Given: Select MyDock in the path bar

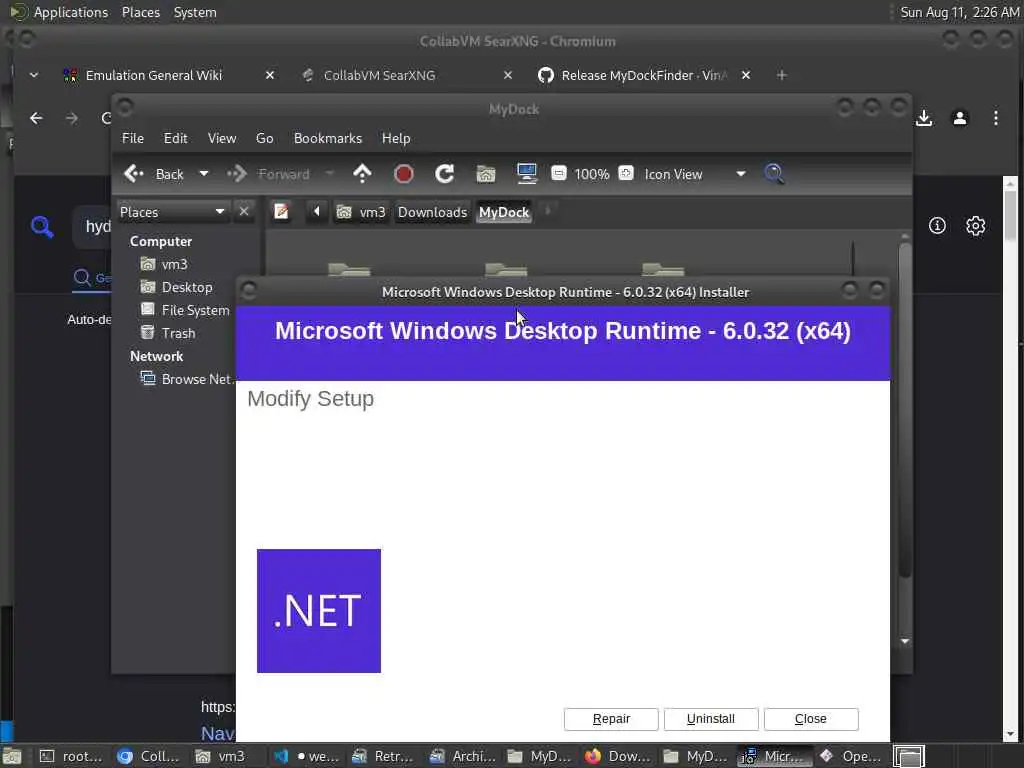Looking at the screenshot, I should 504,212.
